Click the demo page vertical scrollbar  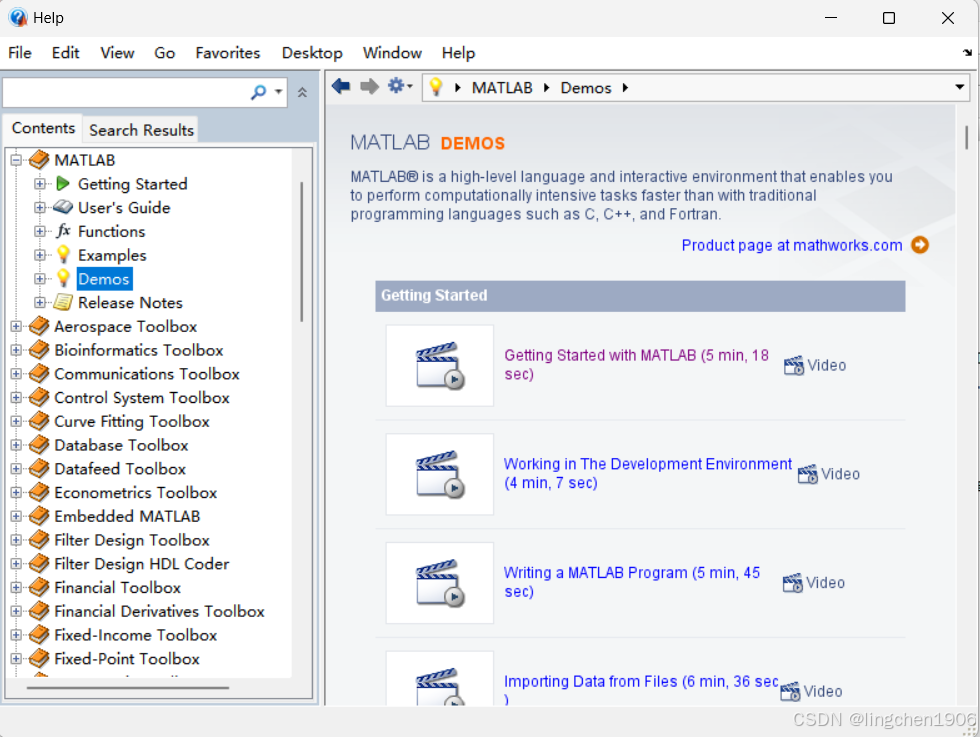[x=966, y=138]
